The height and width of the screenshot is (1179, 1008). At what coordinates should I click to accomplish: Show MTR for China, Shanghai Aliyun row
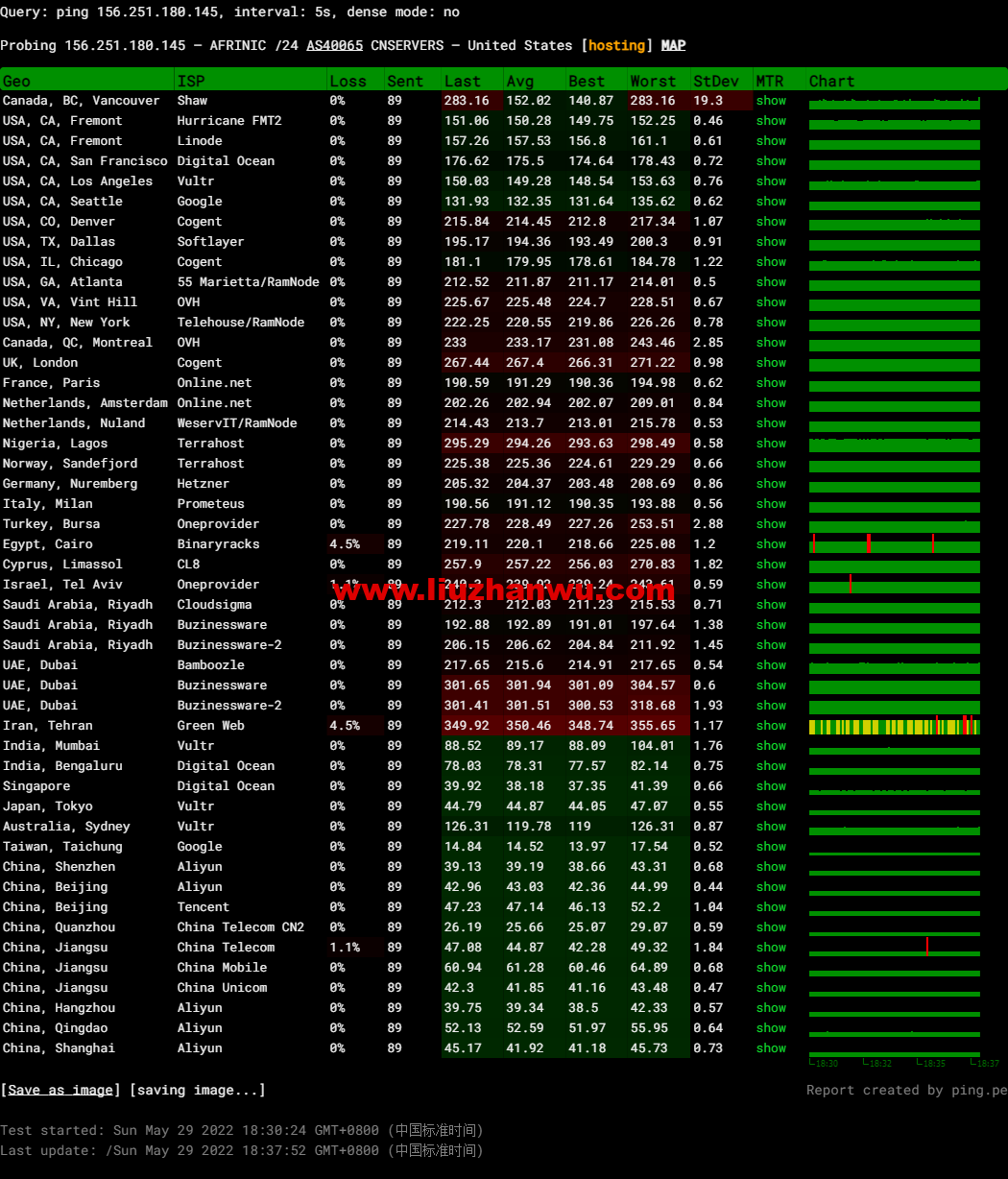click(x=771, y=1048)
